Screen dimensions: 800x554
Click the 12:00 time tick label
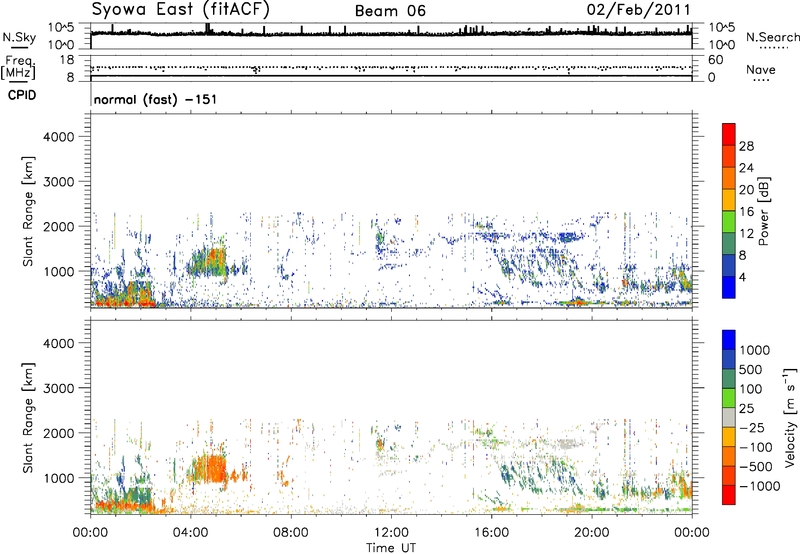coord(391,533)
